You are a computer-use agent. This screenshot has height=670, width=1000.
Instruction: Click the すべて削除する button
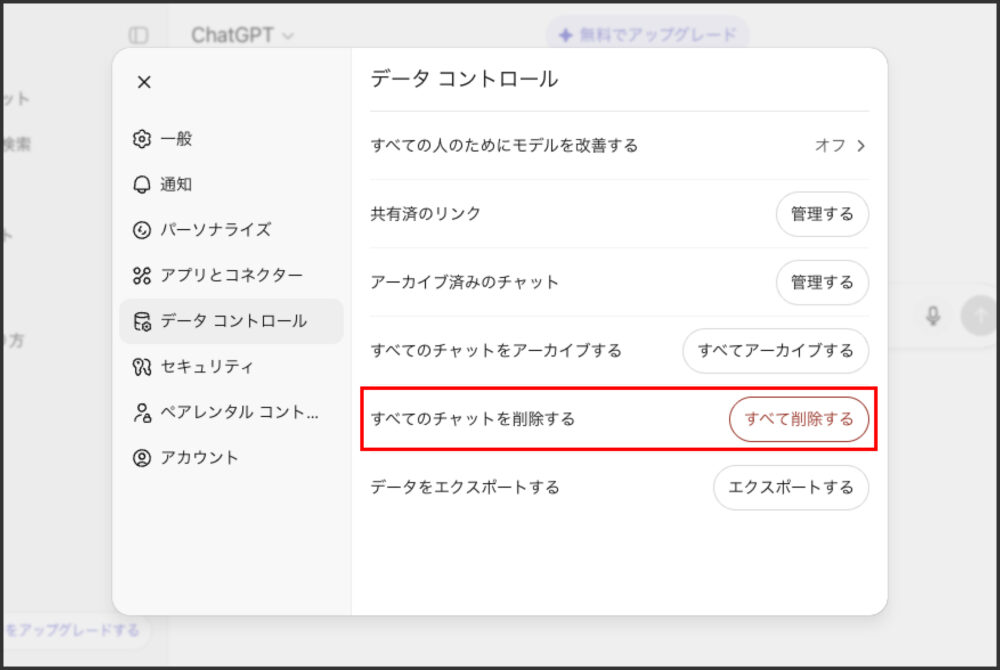click(x=799, y=419)
